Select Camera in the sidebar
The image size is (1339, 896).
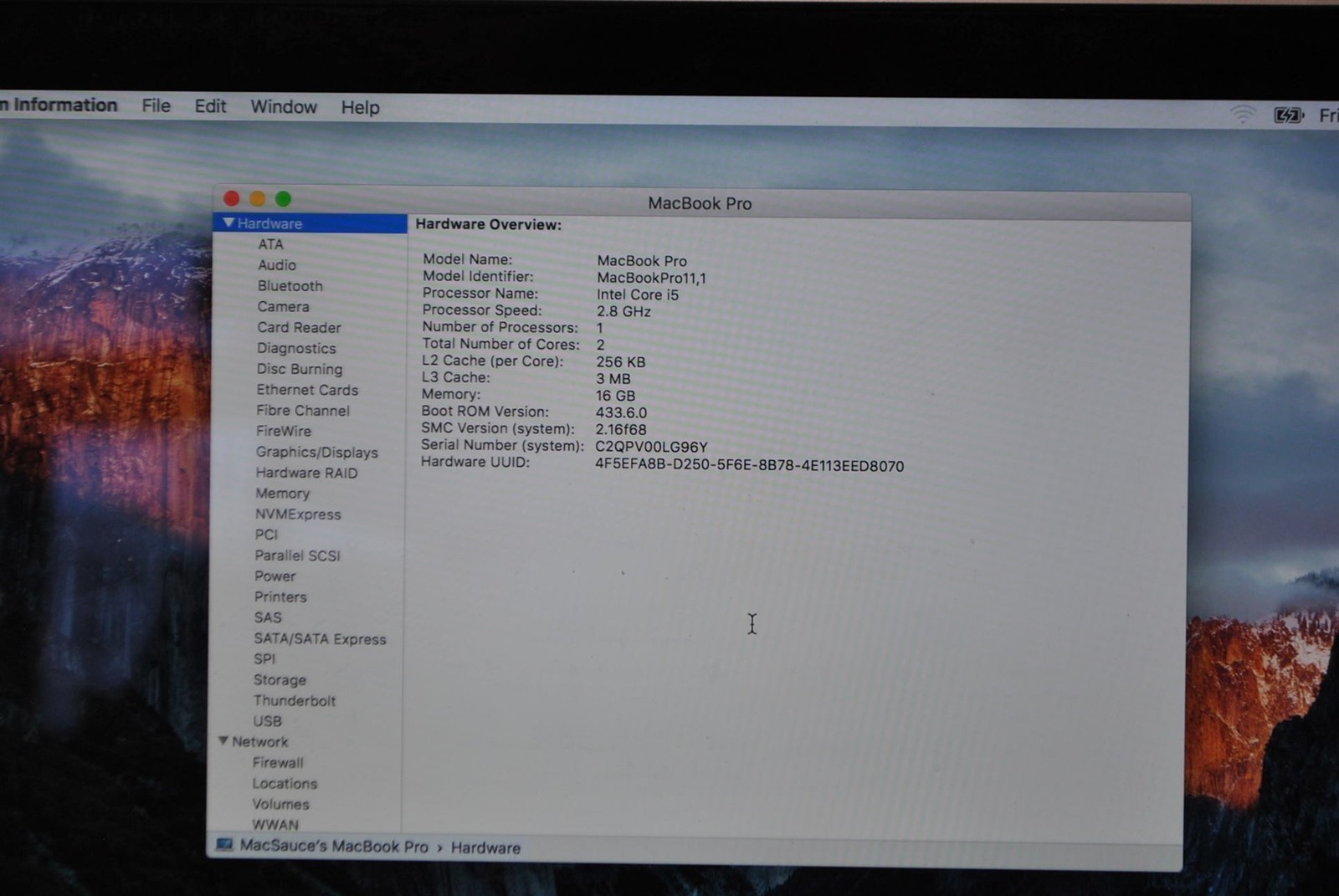pos(283,307)
